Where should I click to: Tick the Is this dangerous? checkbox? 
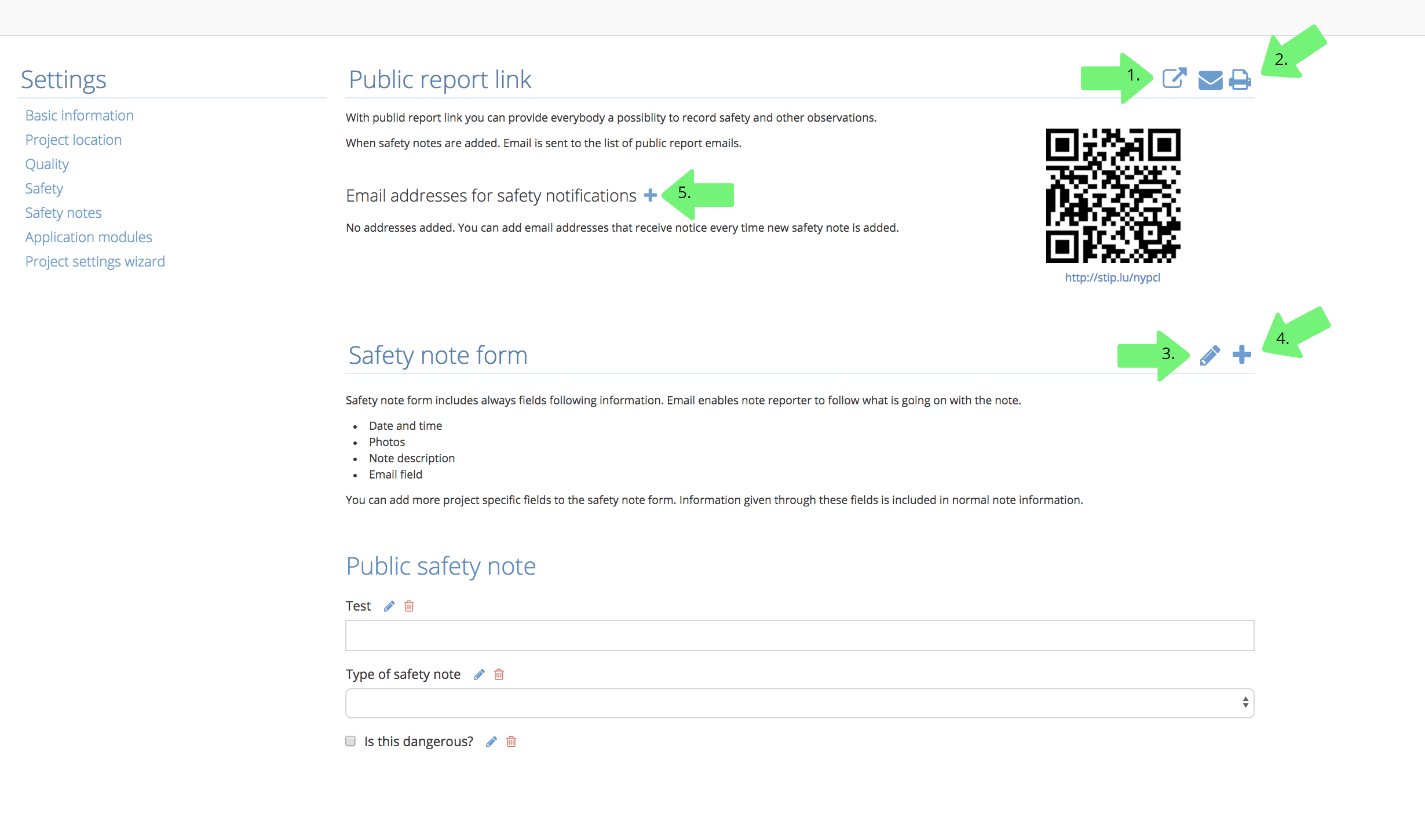point(350,741)
